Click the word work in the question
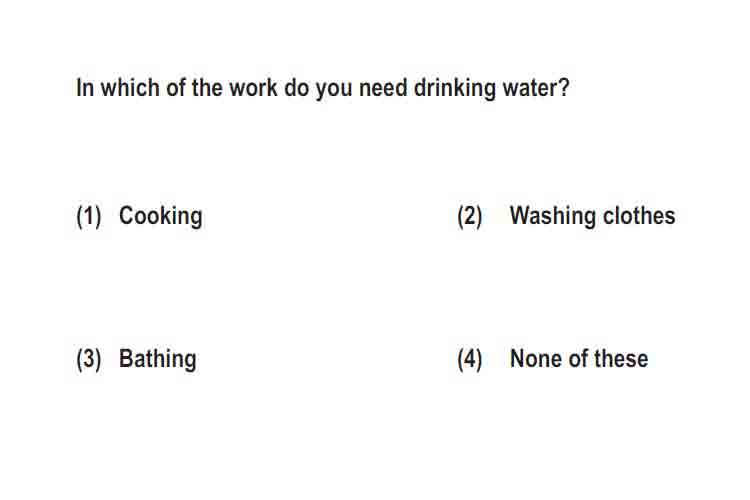 coord(254,88)
